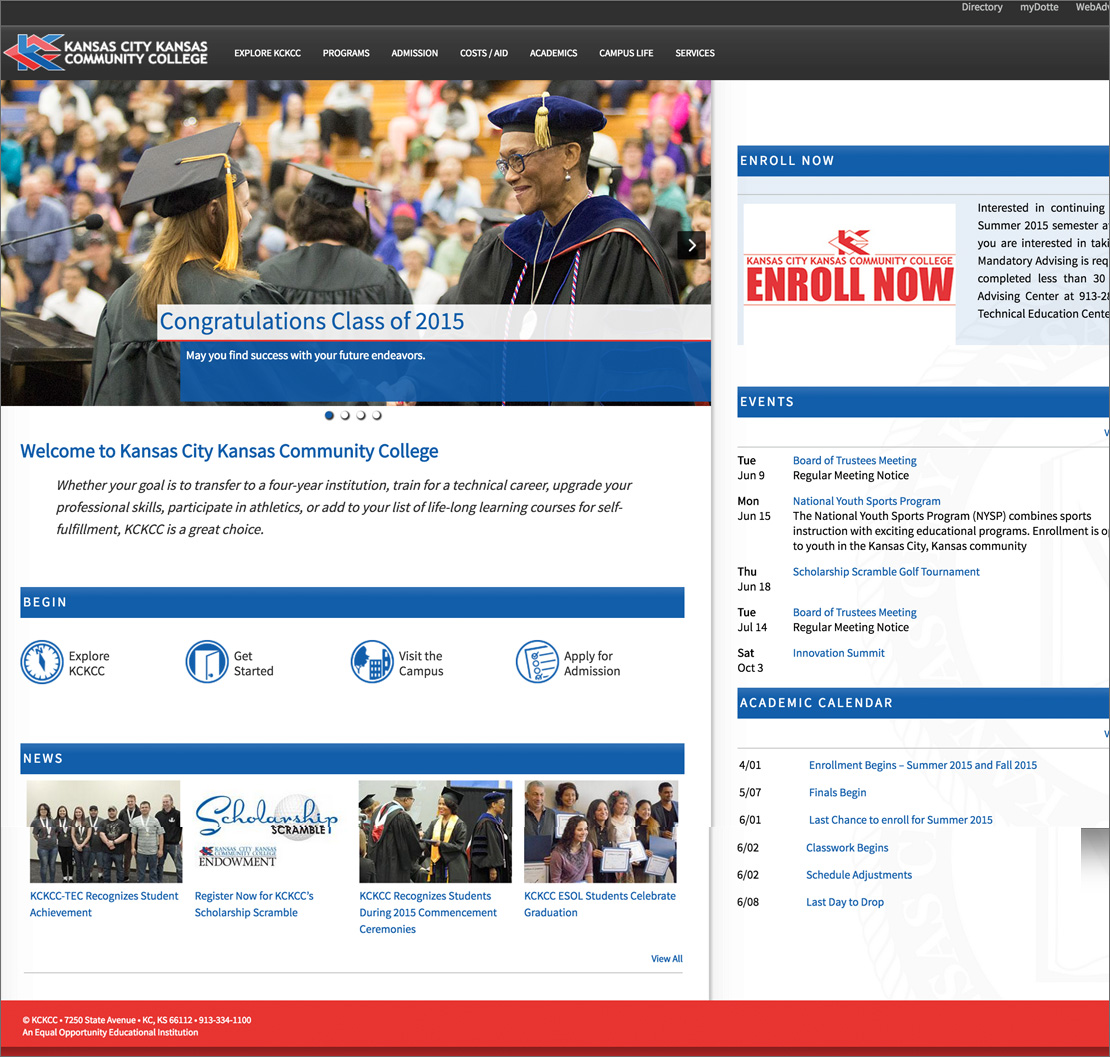The width and height of the screenshot is (1110, 1057).
Task: Open the Directory link at top
Action: (x=982, y=7)
